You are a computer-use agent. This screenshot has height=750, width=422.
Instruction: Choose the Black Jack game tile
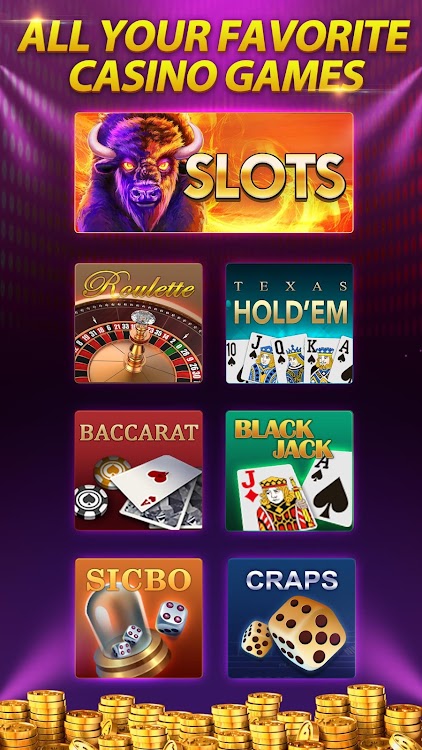(x=289, y=470)
